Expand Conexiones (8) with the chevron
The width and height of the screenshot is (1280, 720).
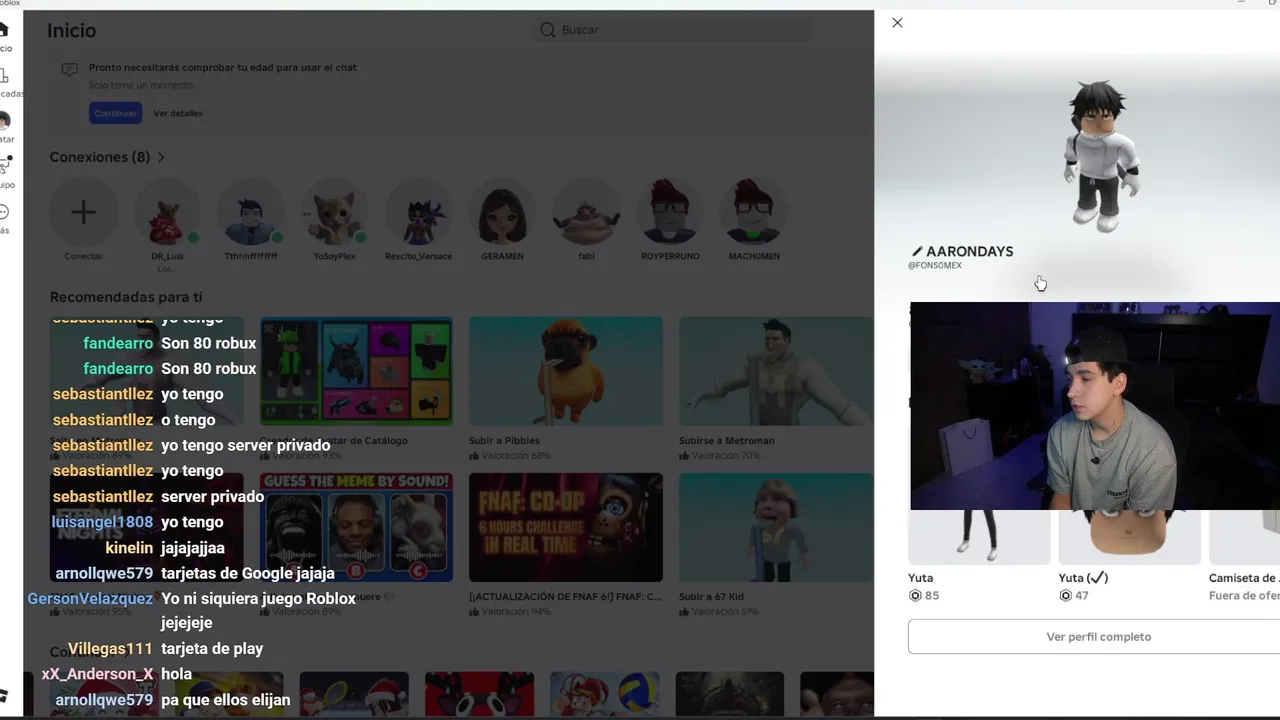click(x=160, y=157)
